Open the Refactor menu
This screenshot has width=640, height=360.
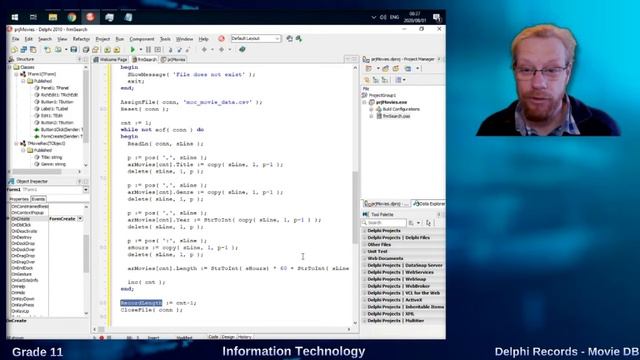pos(81,39)
